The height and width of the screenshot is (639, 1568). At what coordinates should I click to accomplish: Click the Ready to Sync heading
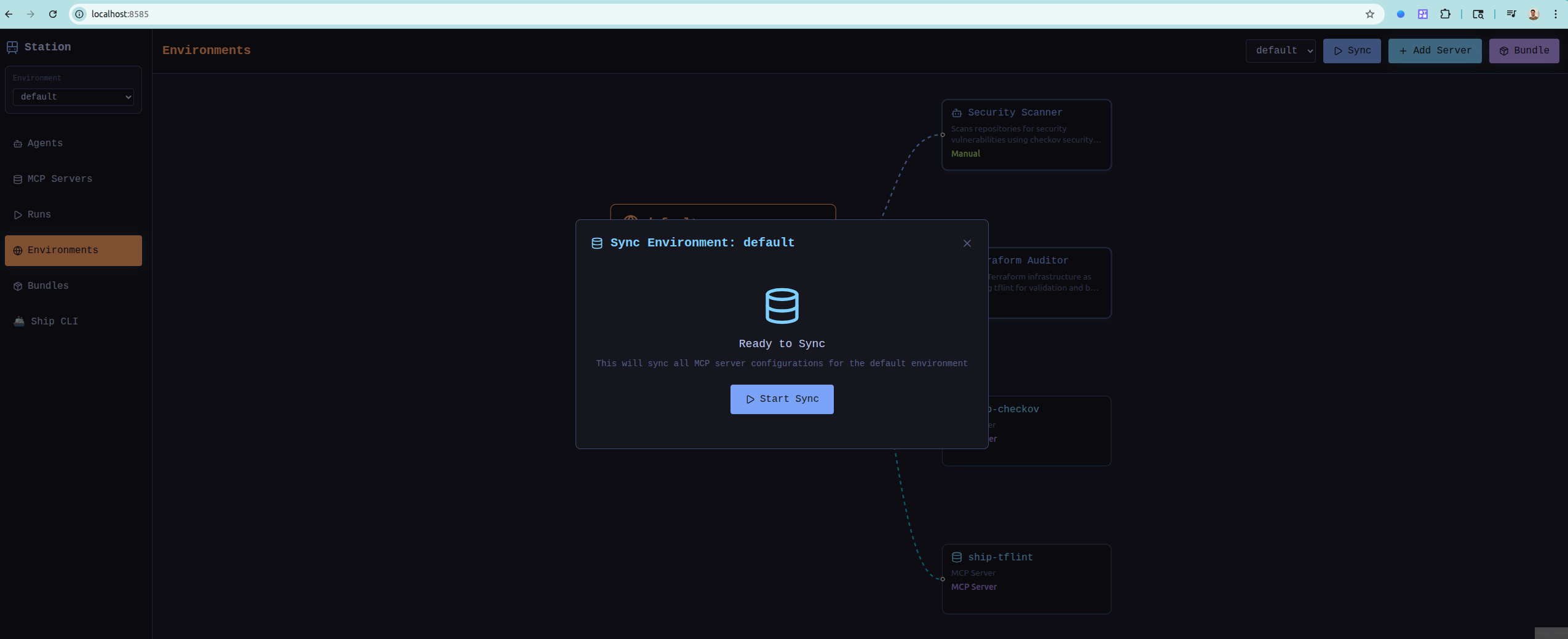[x=782, y=344]
